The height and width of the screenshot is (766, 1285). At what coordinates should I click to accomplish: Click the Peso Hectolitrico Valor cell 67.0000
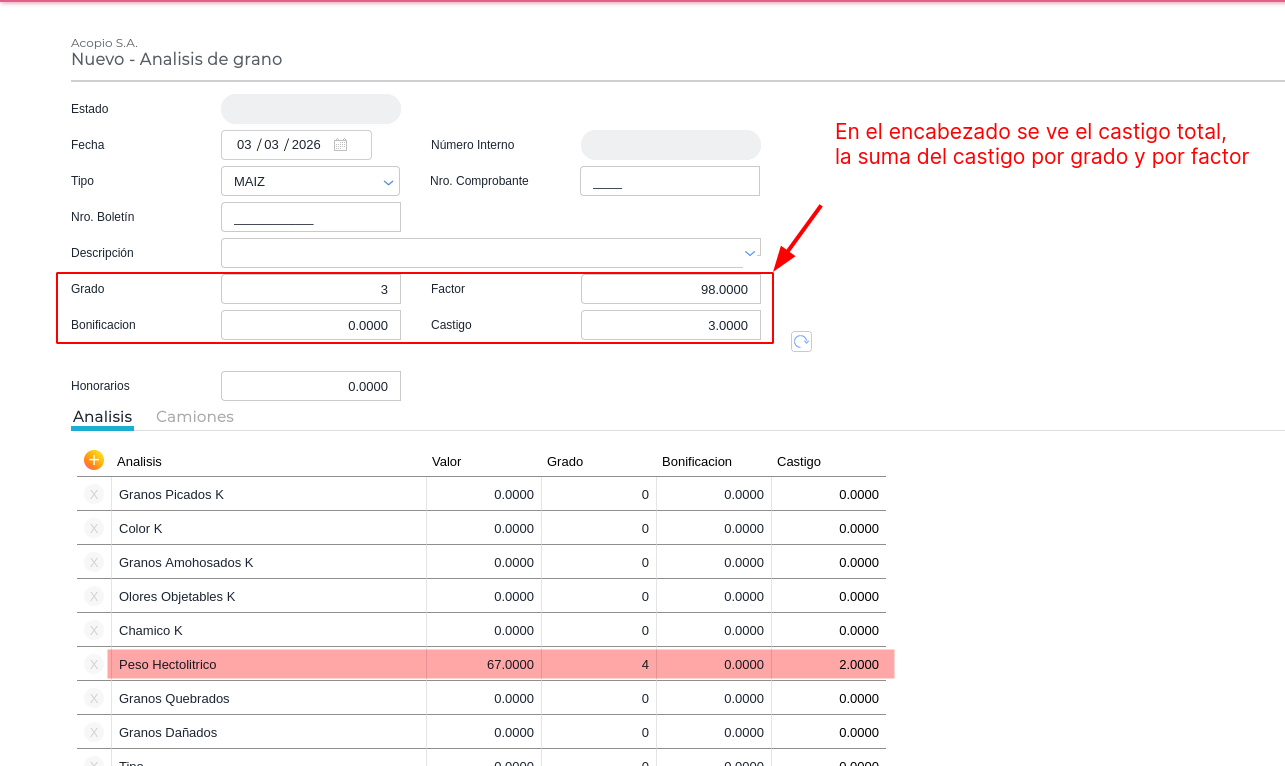pyautogui.click(x=484, y=664)
